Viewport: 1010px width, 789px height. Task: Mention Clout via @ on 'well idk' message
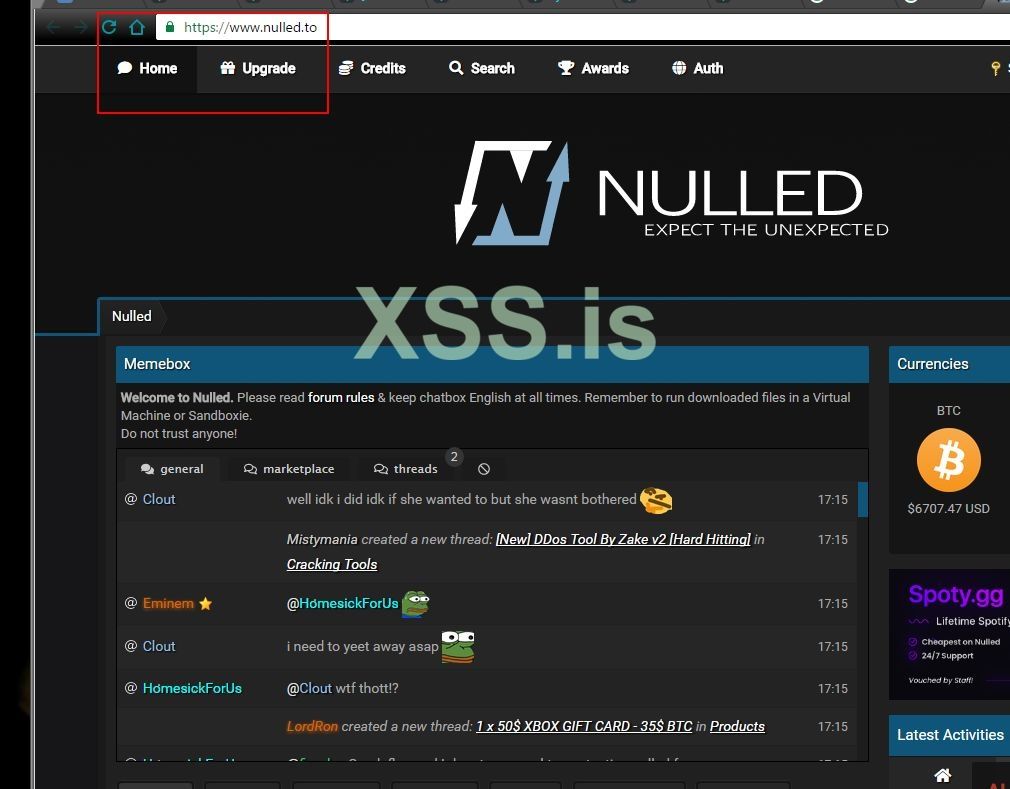tap(131, 499)
